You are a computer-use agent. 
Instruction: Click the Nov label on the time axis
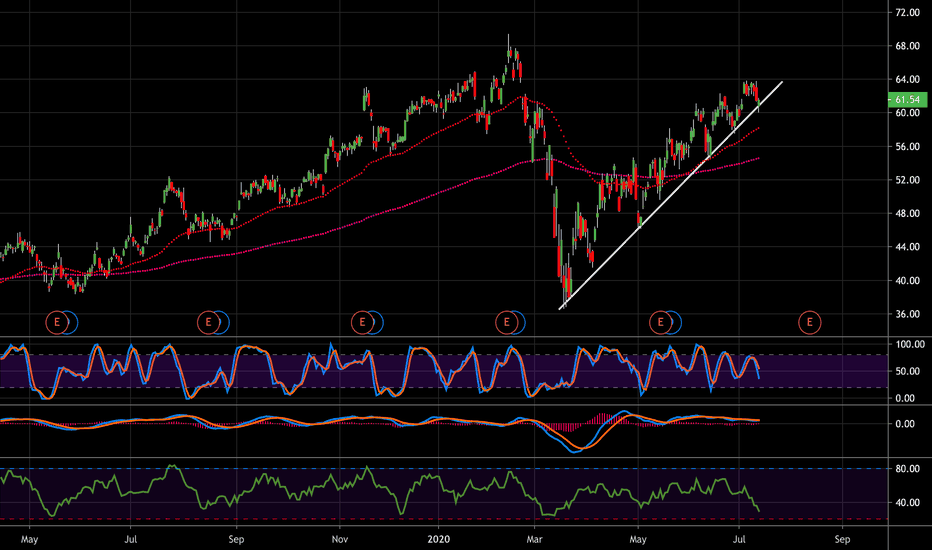point(339,539)
